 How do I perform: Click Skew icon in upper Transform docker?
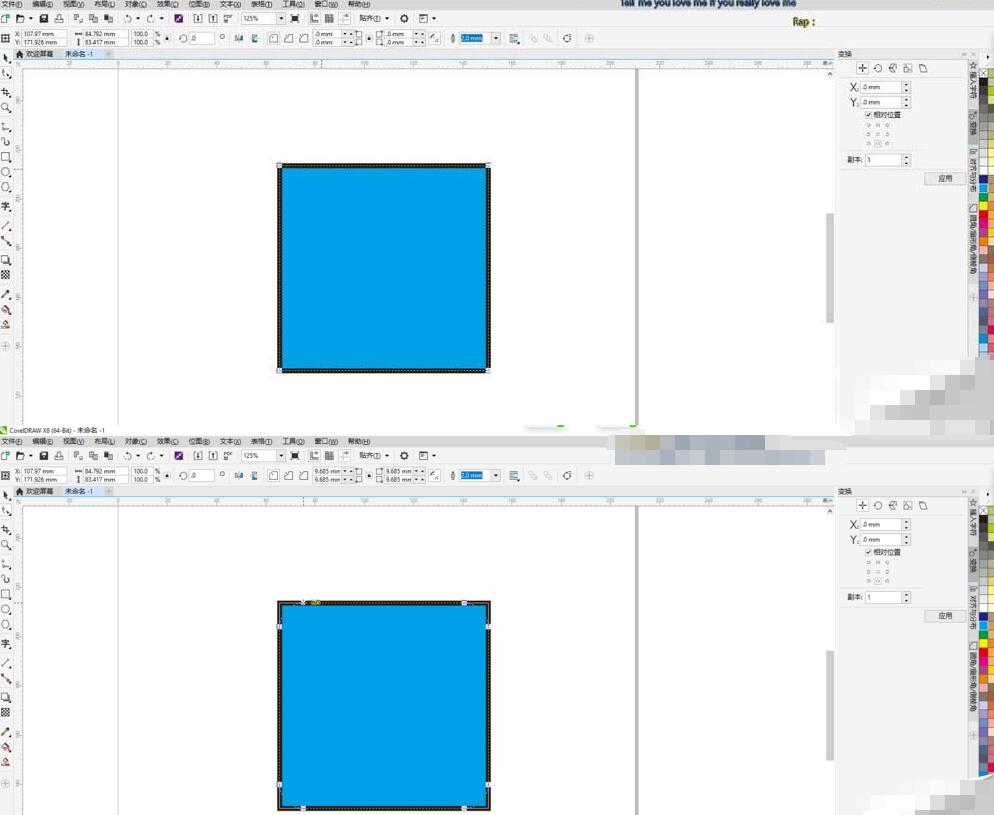(923, 68)
